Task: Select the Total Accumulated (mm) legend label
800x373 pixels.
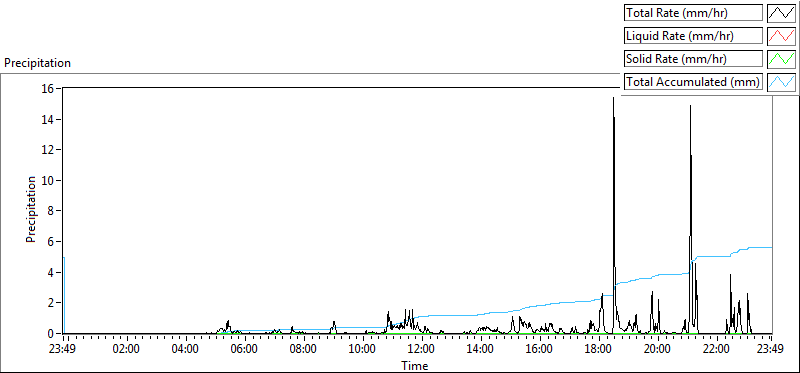Action: point(693,82)
